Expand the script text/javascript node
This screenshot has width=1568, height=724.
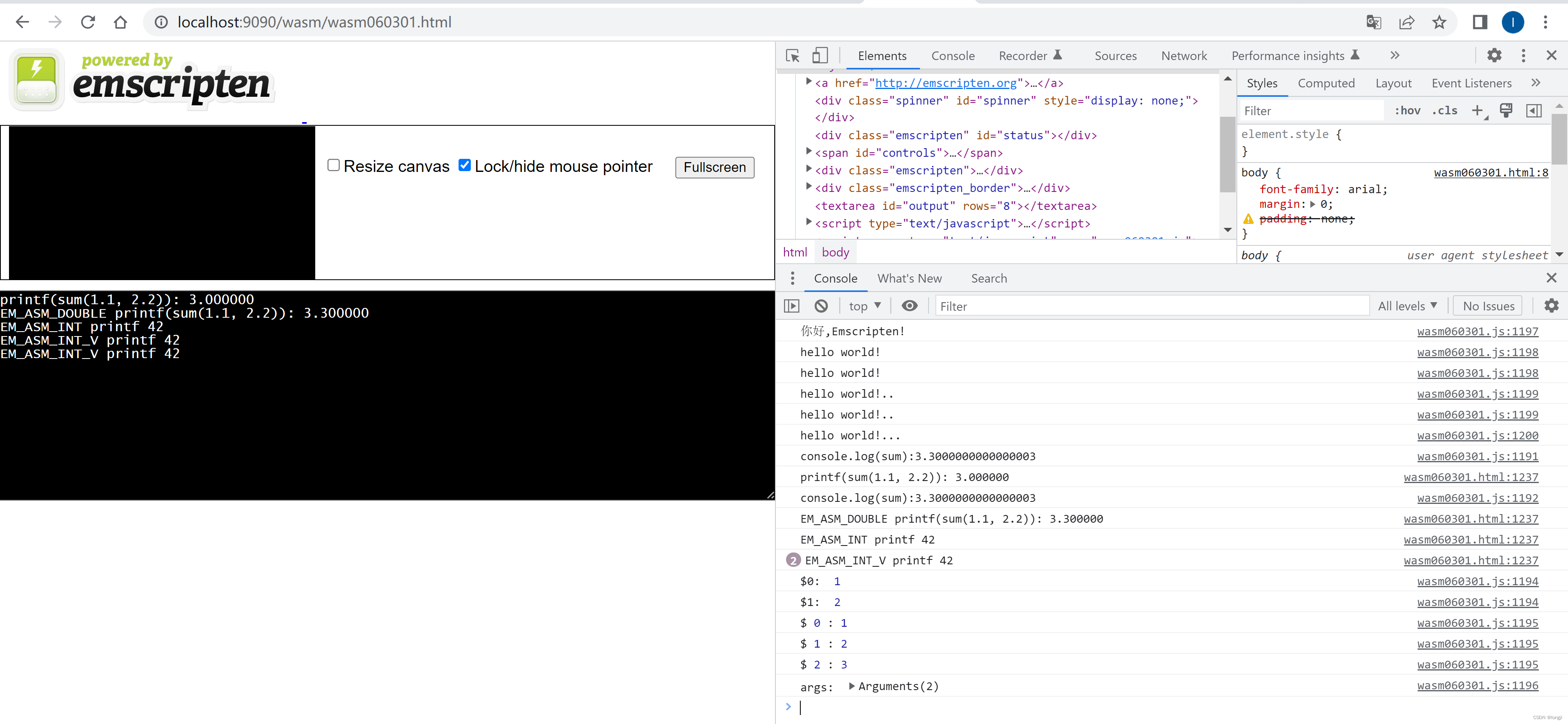click(808, 222)
